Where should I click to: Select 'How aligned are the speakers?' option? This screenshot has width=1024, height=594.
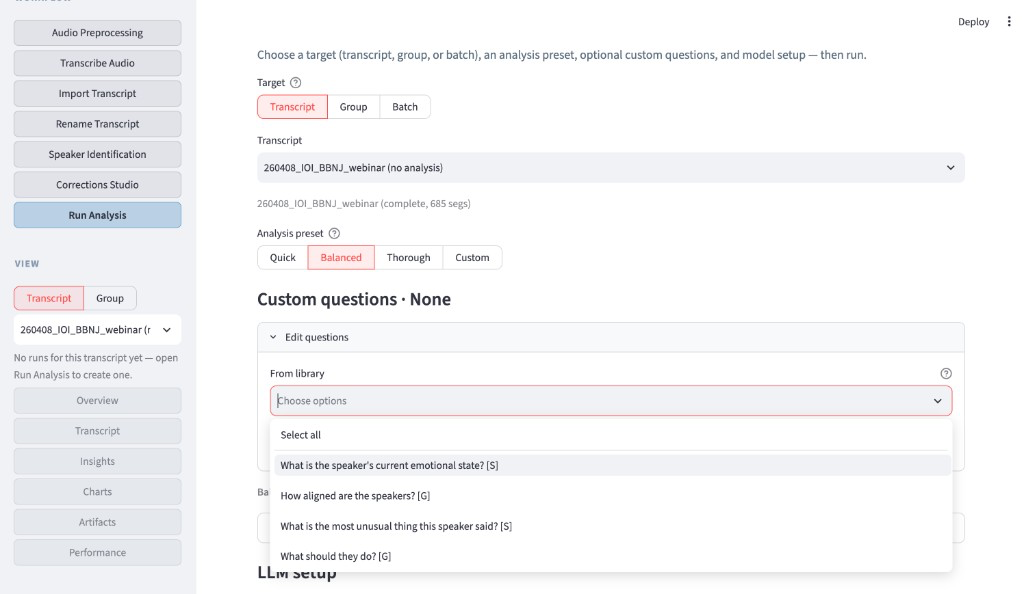(612, 495)
